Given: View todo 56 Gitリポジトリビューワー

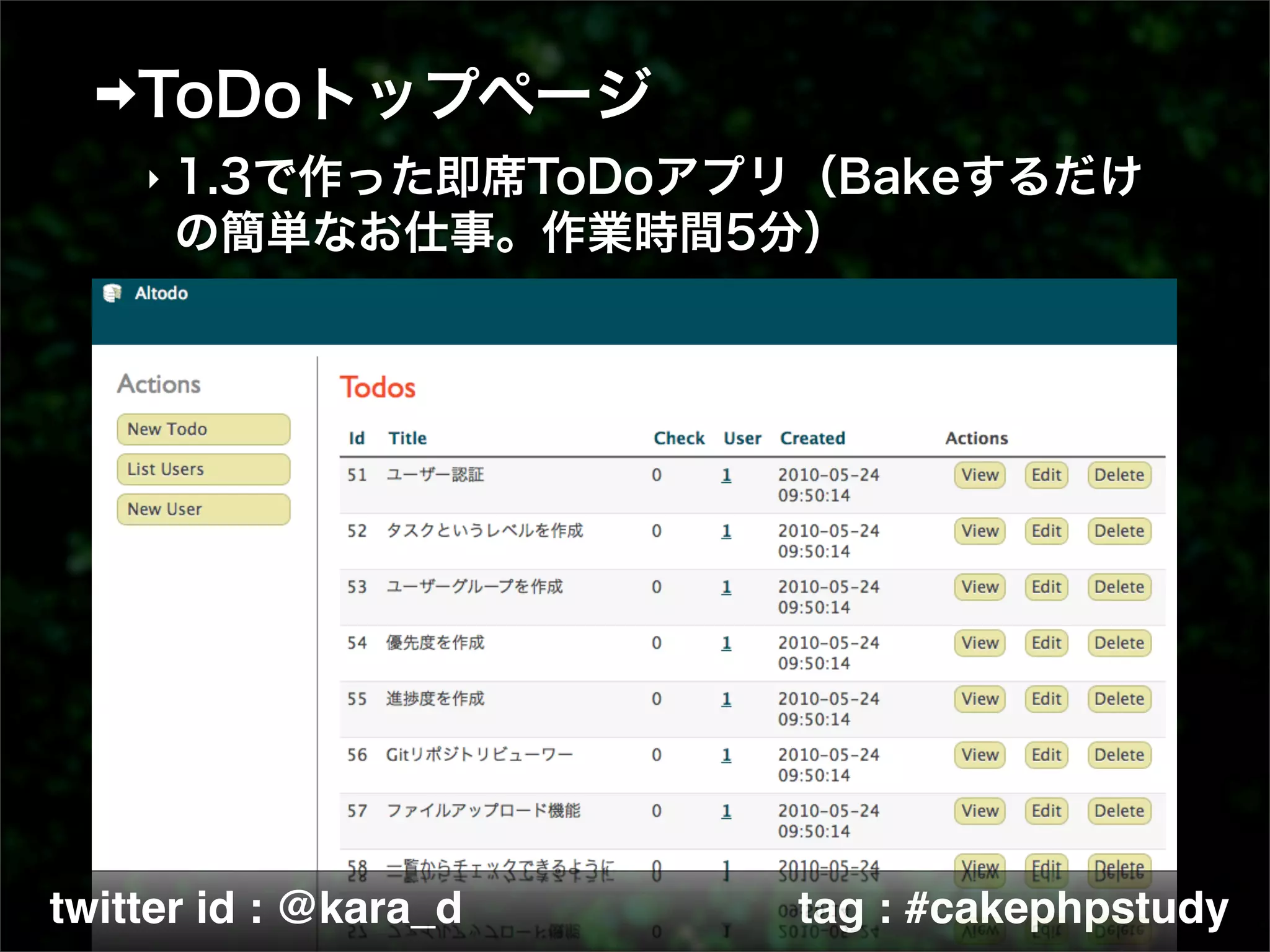Looking at the screenshot, I should 980,755.
